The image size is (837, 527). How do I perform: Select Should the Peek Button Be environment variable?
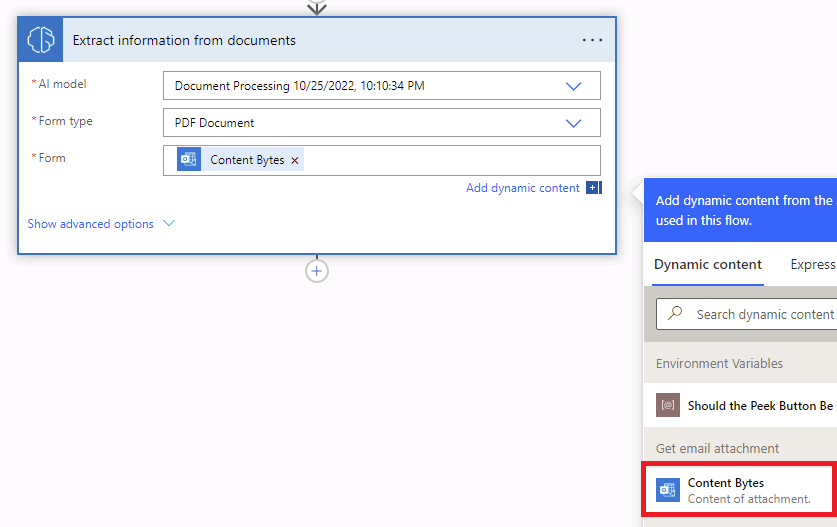(x=760, y=406)
